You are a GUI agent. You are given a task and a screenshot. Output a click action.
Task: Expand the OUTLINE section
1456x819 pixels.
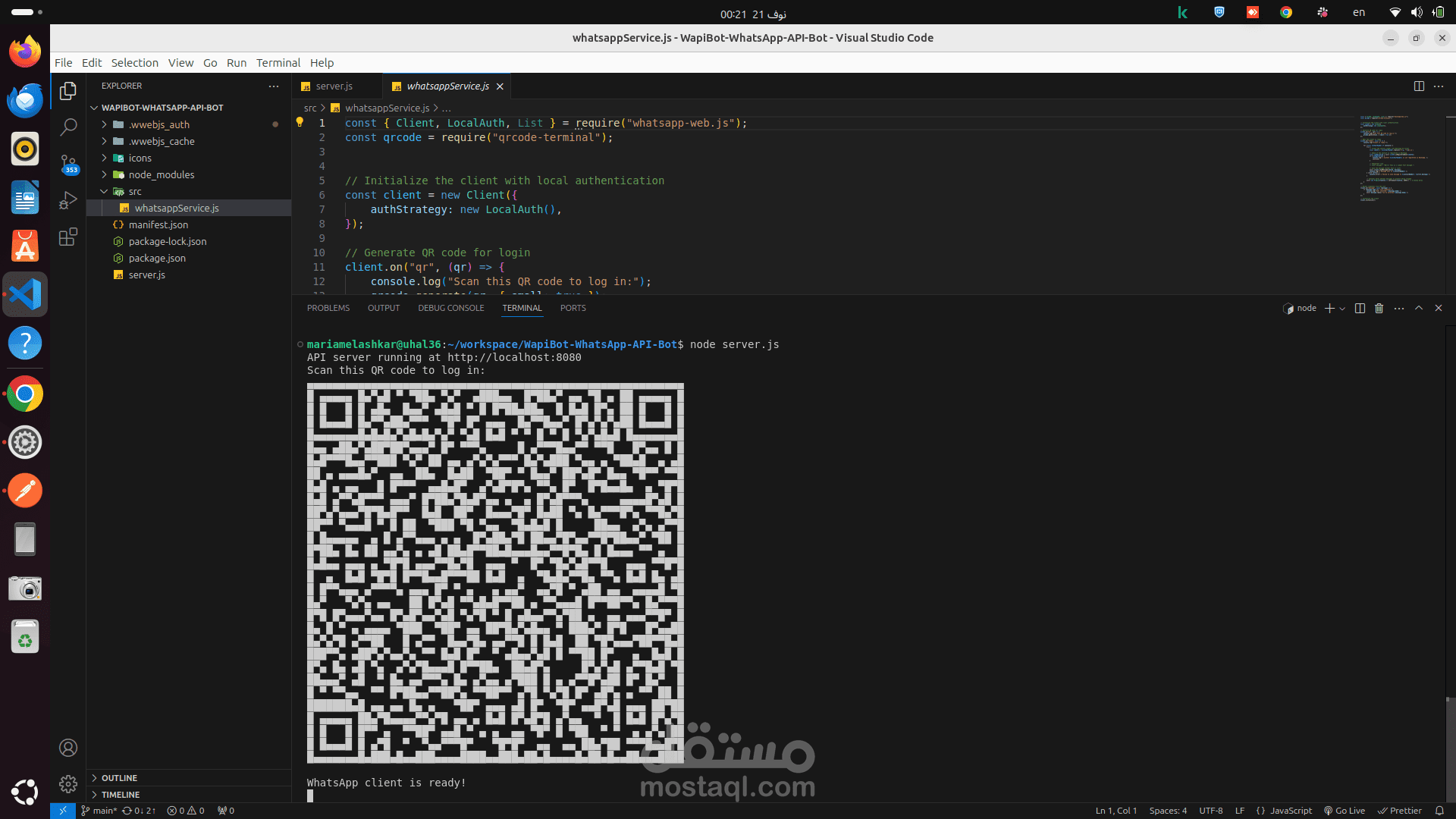[x=119, y=778]
